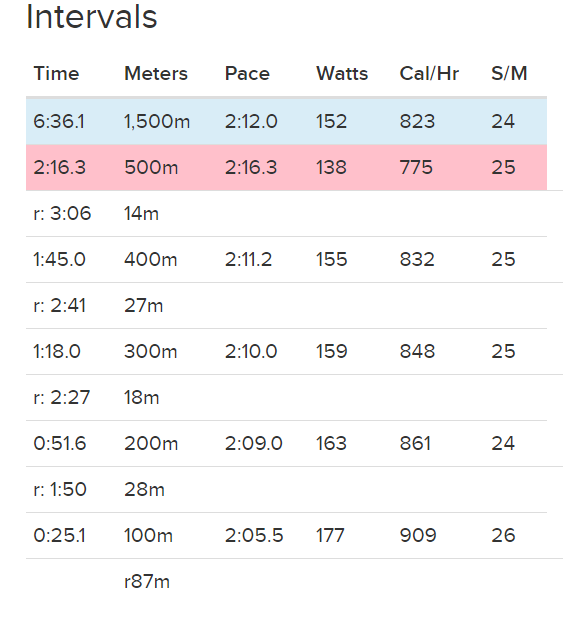Image resolution: width=563 pixels, height=622 pixels.
Task: Select the 100m interval row
Action: pyautogui.click(x=286, y=536)
